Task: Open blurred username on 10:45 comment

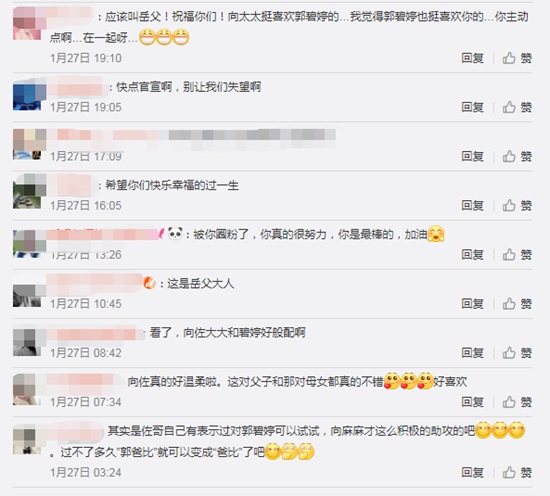Action: tap(95, 283)
